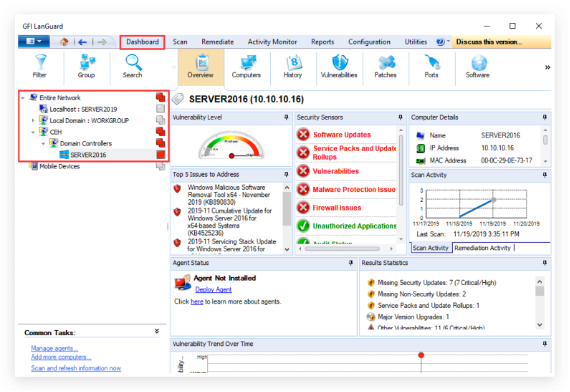Image resolution: width=570 pixels, height=392 pixels.
Task: Open the Dashboard tab
Action: (x=142, y=42)
